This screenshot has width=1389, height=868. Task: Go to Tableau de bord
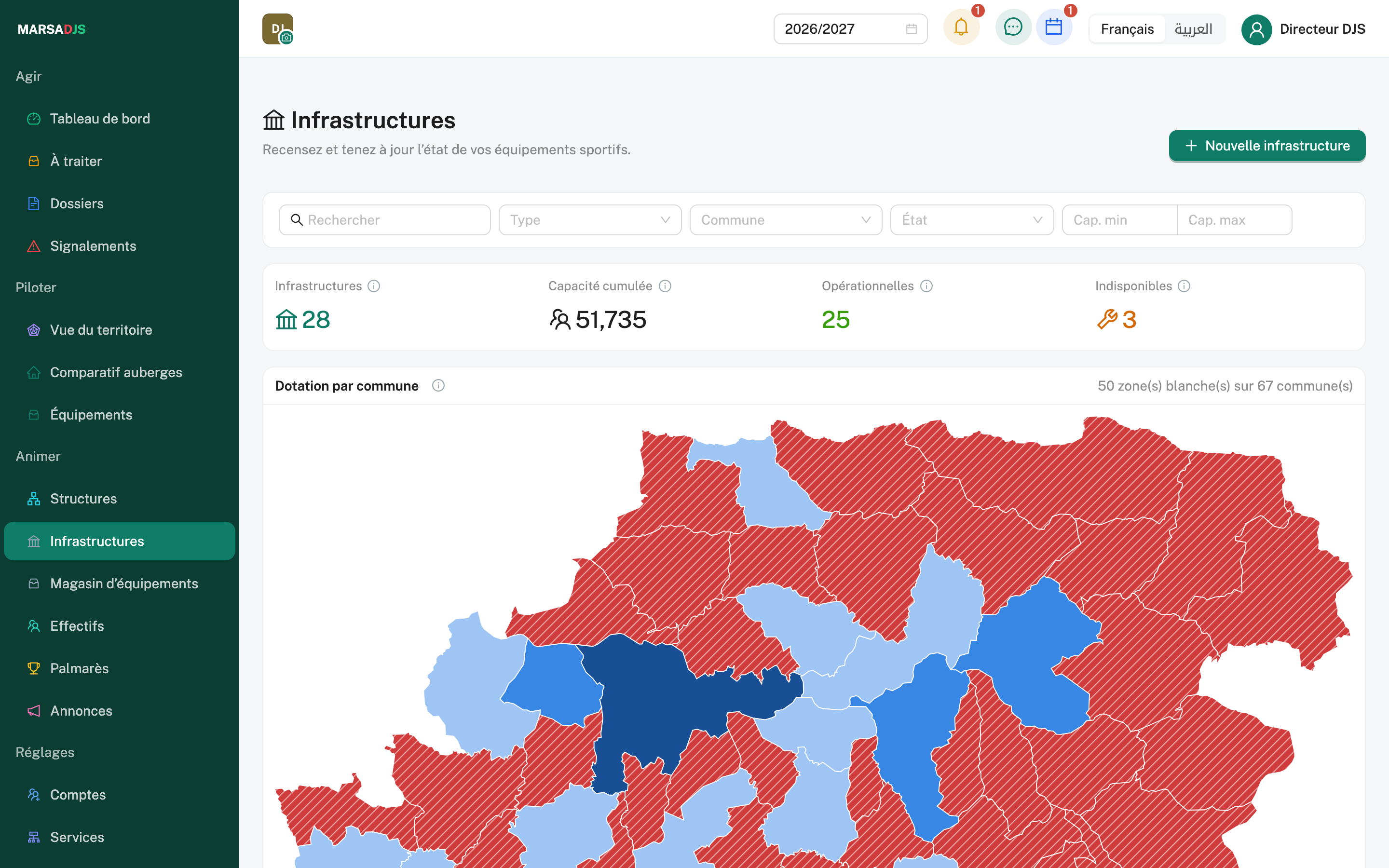[120, 119]
